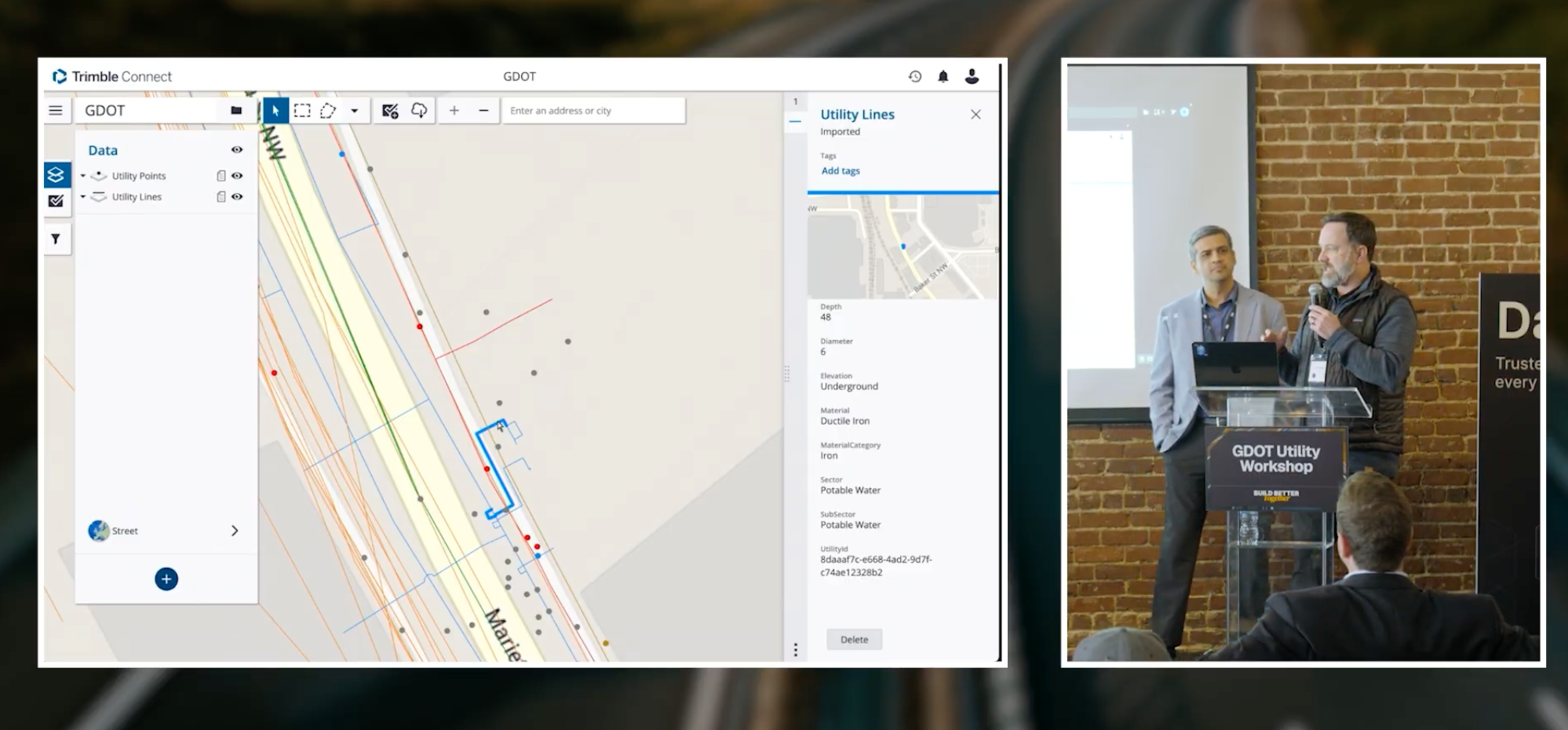Click the Trimble Connect logo

point(111,76)
